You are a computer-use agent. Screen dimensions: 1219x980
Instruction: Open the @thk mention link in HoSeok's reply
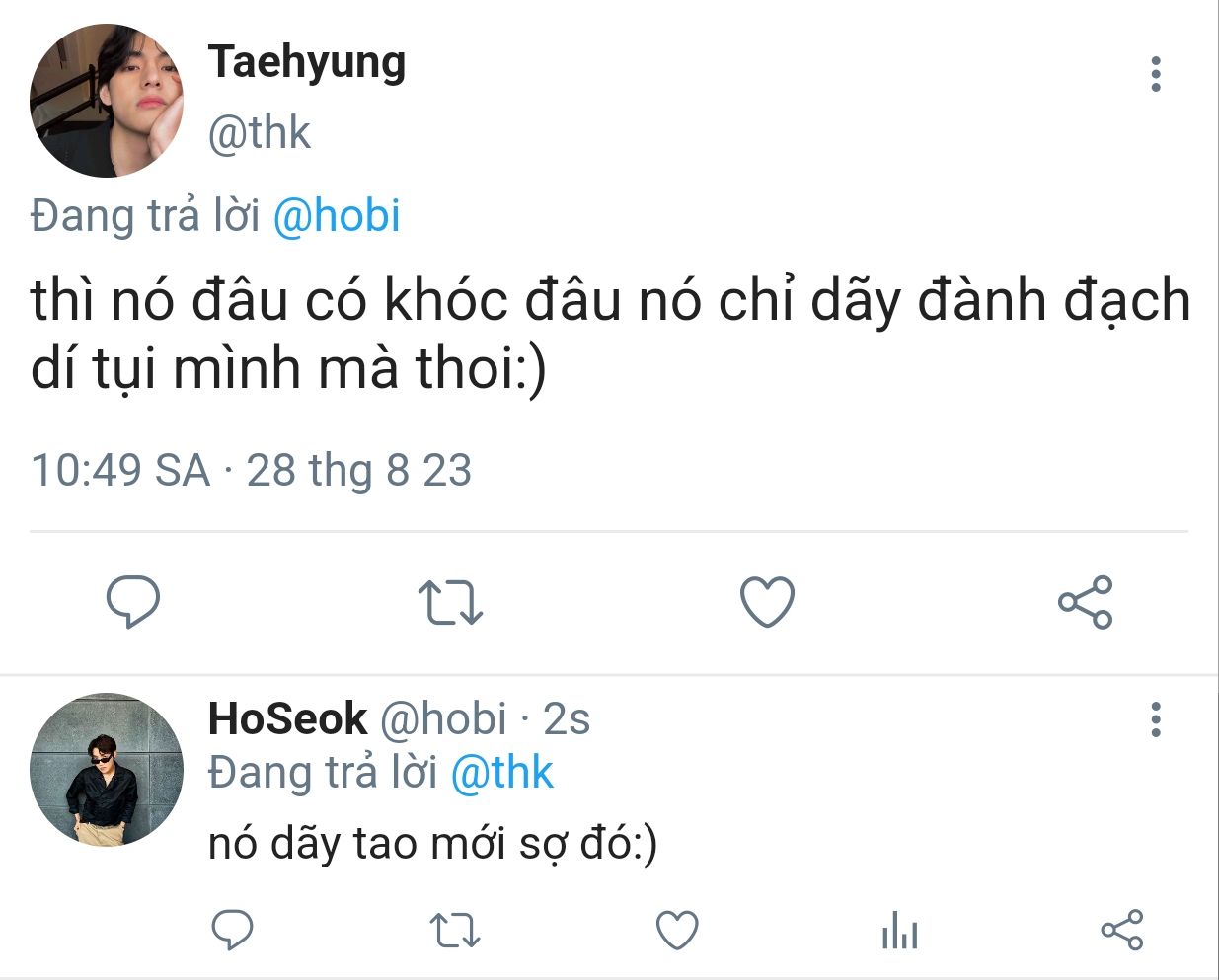[501, 772]
